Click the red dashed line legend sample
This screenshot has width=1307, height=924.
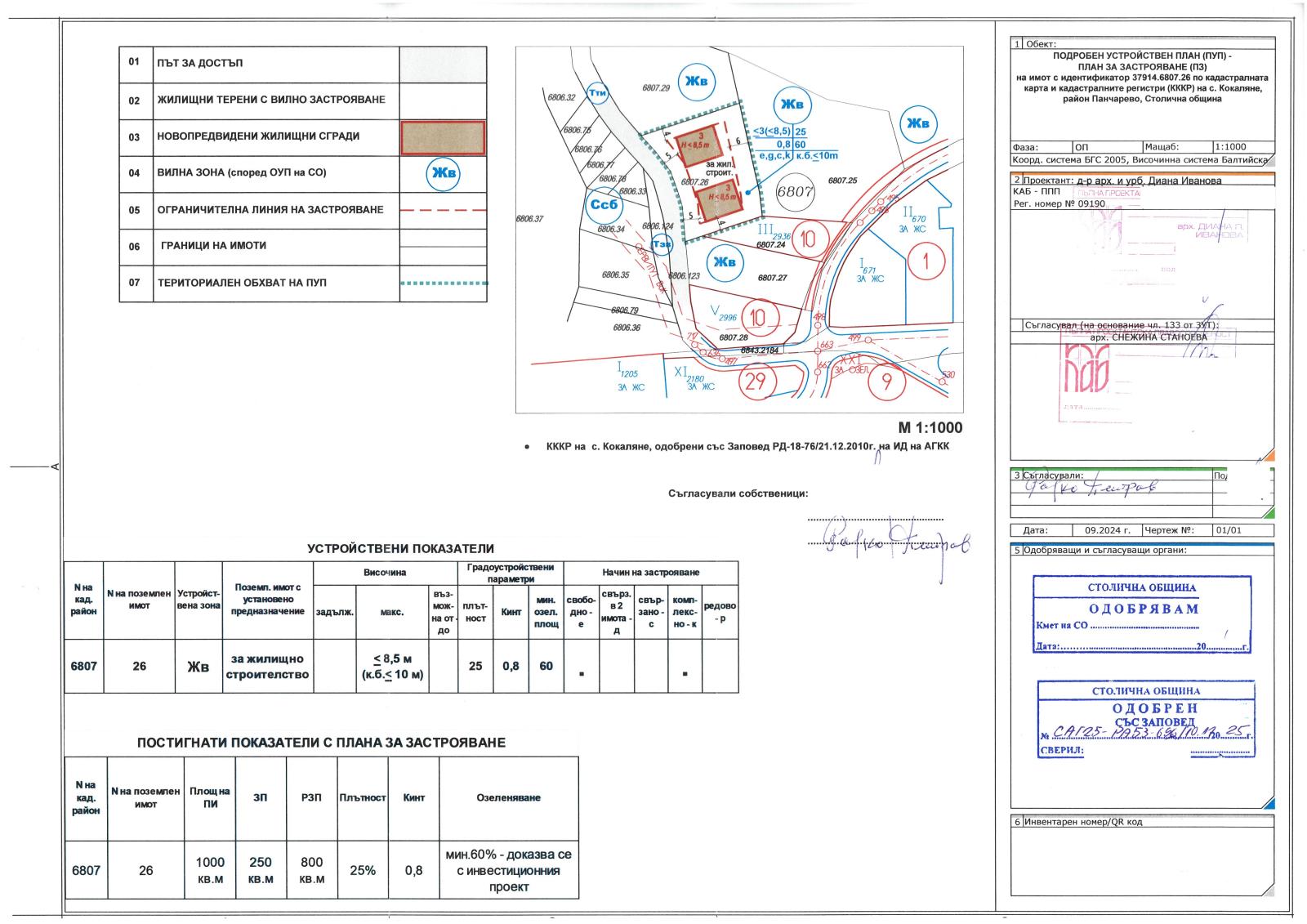click(443, 210)
